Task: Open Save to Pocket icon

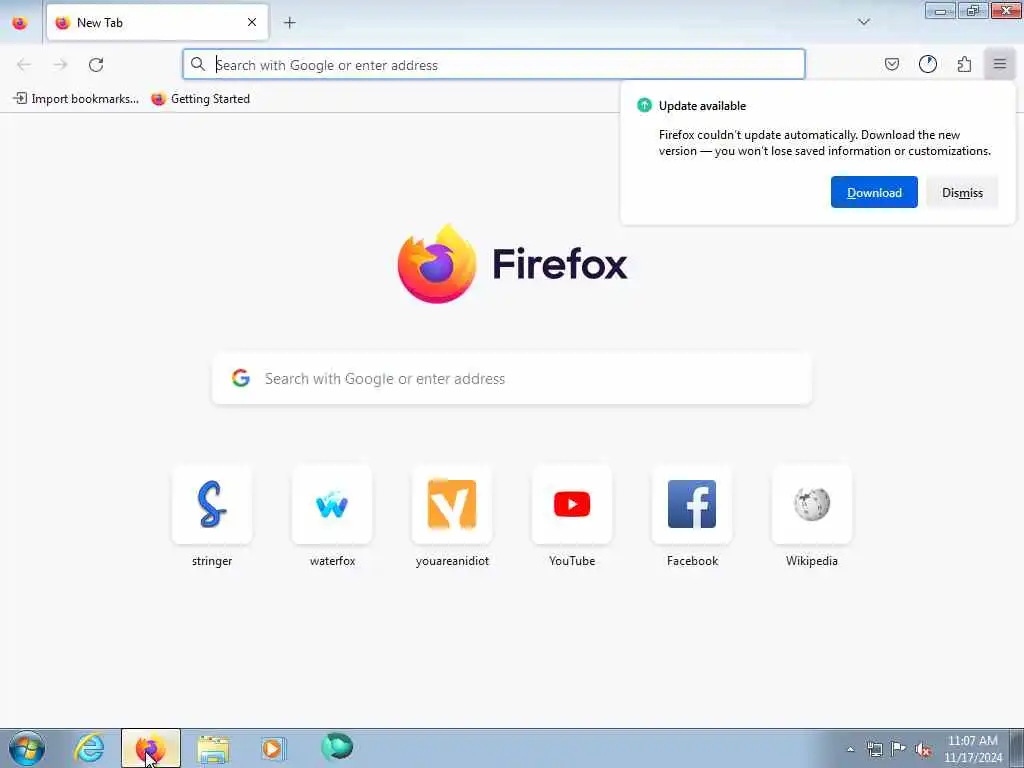Action: [891, 64]
